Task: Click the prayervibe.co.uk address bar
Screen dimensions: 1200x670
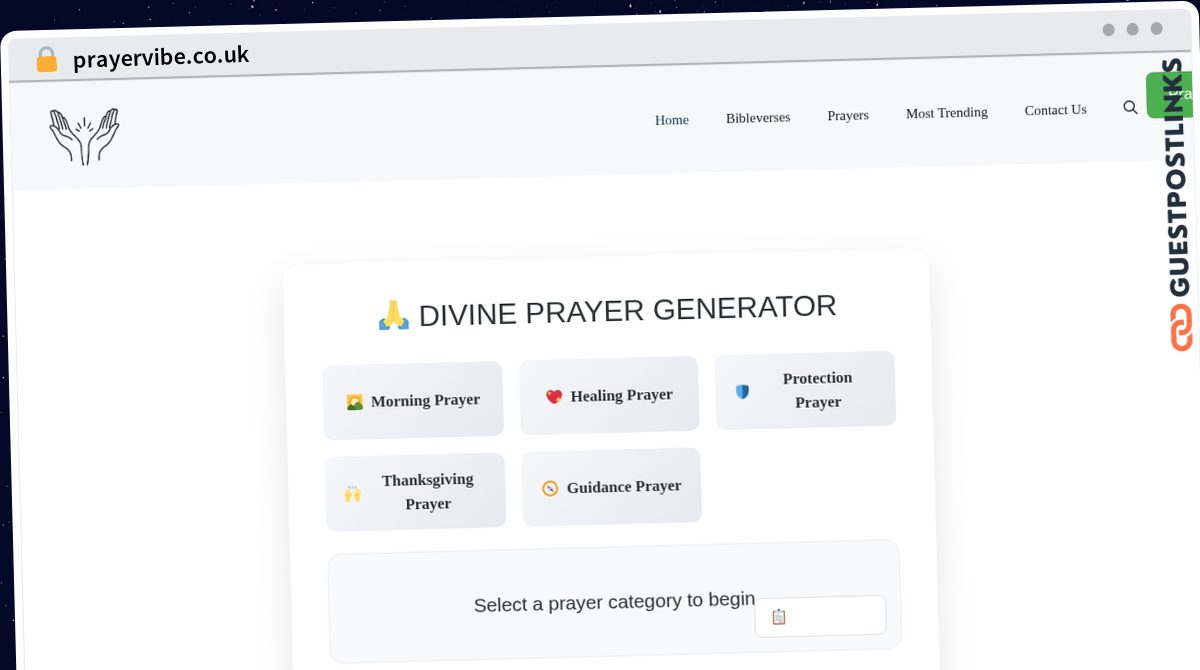Action: (161, 57)
